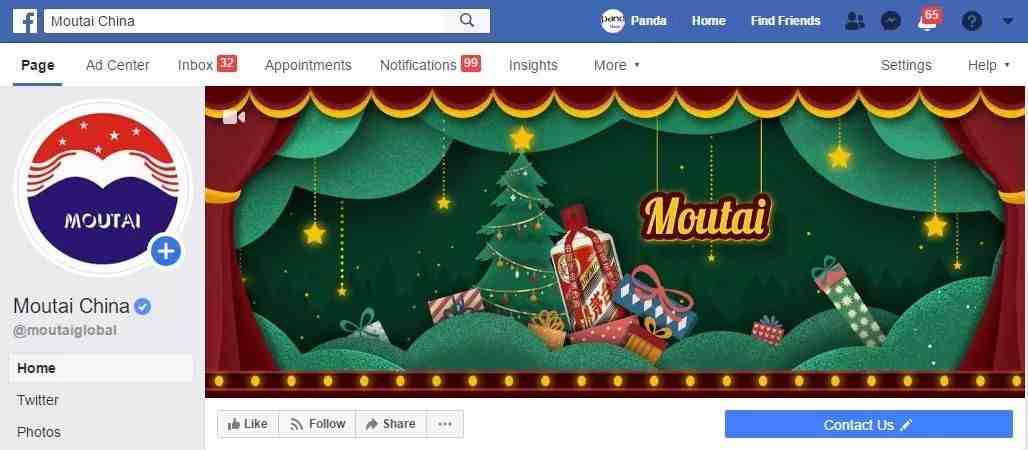Open the account dropdown arrow
This screenshot has height=450, width=1028.
[x=1008, y=21]
